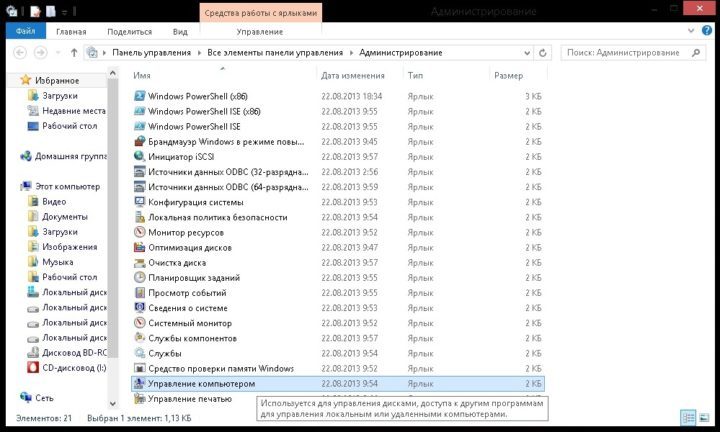Image resolution: width=720 pixels, height=432 pixels.
Task: Select the Службы компонентов icon
Action: (140, 338)
